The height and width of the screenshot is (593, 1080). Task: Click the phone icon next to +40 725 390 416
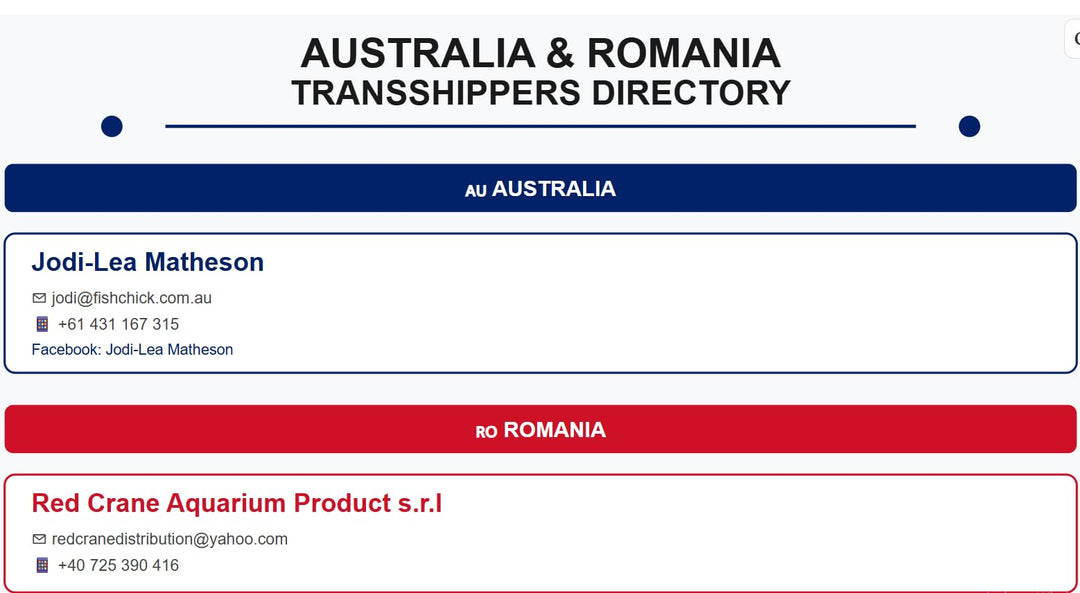[42, 565]
